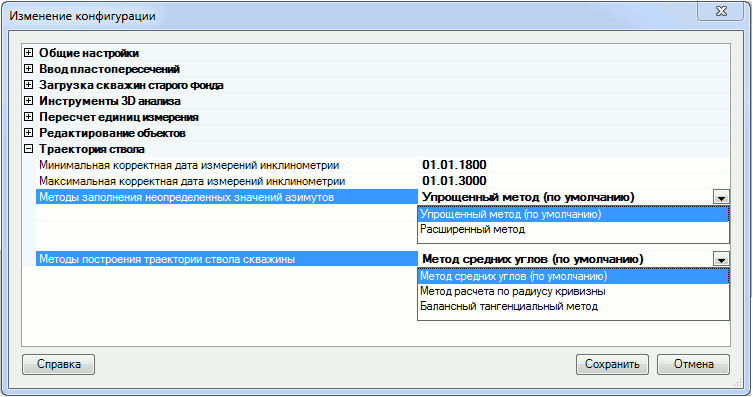Choose Метод расчета по радиусу кривизны
This screenshot has width=753, height=397.
coord(573,291)
